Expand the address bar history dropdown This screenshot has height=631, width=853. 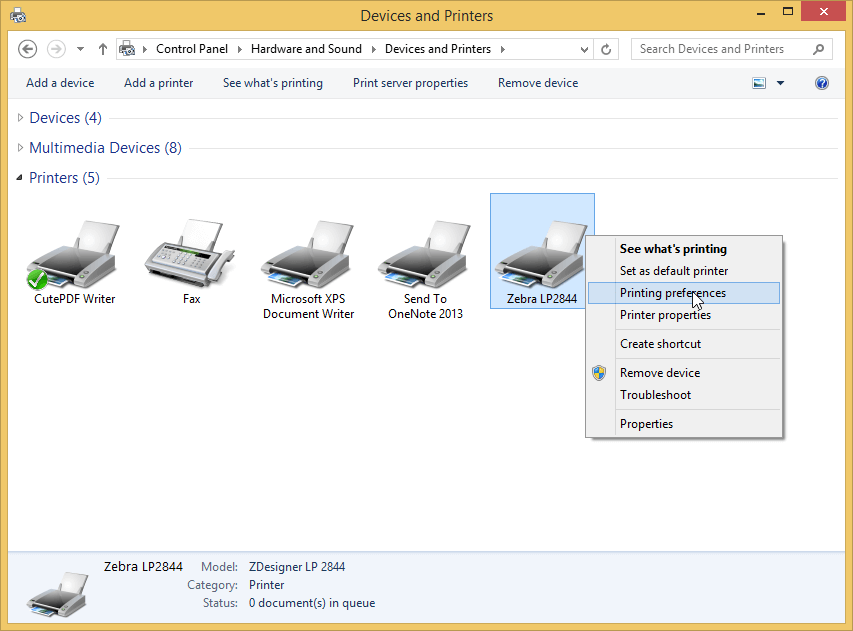click(584, 50)
